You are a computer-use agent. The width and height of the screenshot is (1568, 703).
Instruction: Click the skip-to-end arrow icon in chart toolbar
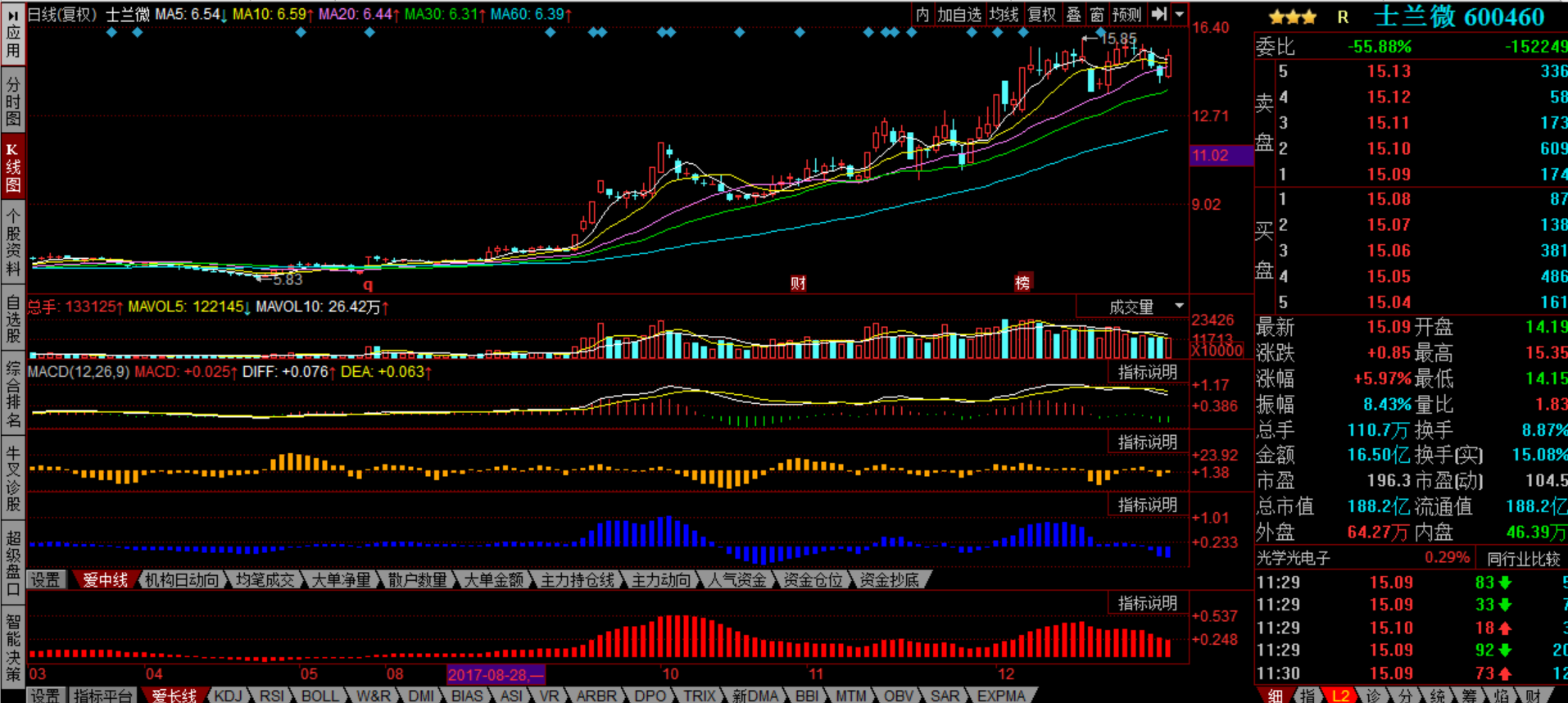pos(1158,14)
